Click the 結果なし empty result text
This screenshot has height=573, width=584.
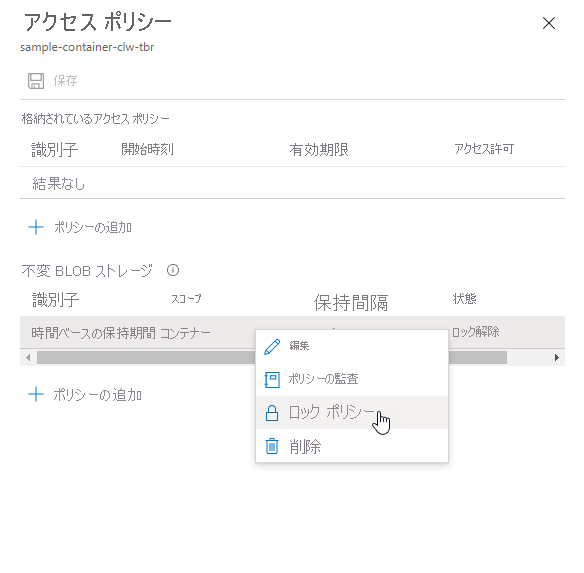58,183
